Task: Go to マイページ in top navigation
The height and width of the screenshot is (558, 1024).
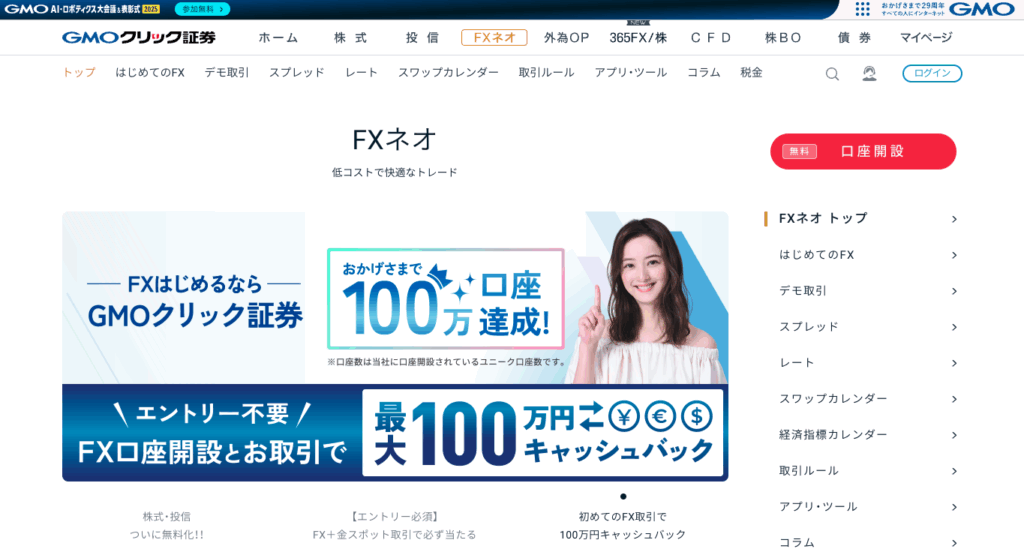Action: pos(926,38)
